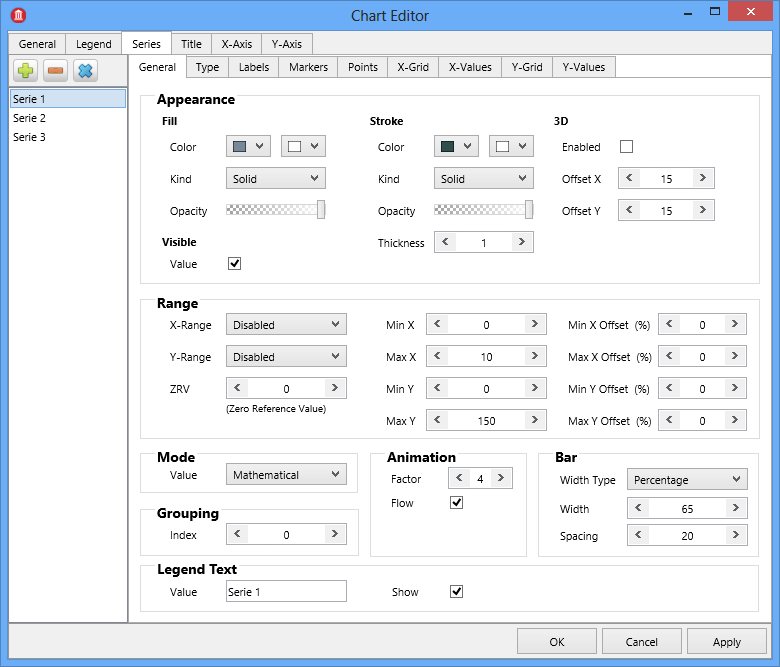The height and width of the screenshot is (667, 780).
Task: Open the Markers sub-tab
Action: 308,67
